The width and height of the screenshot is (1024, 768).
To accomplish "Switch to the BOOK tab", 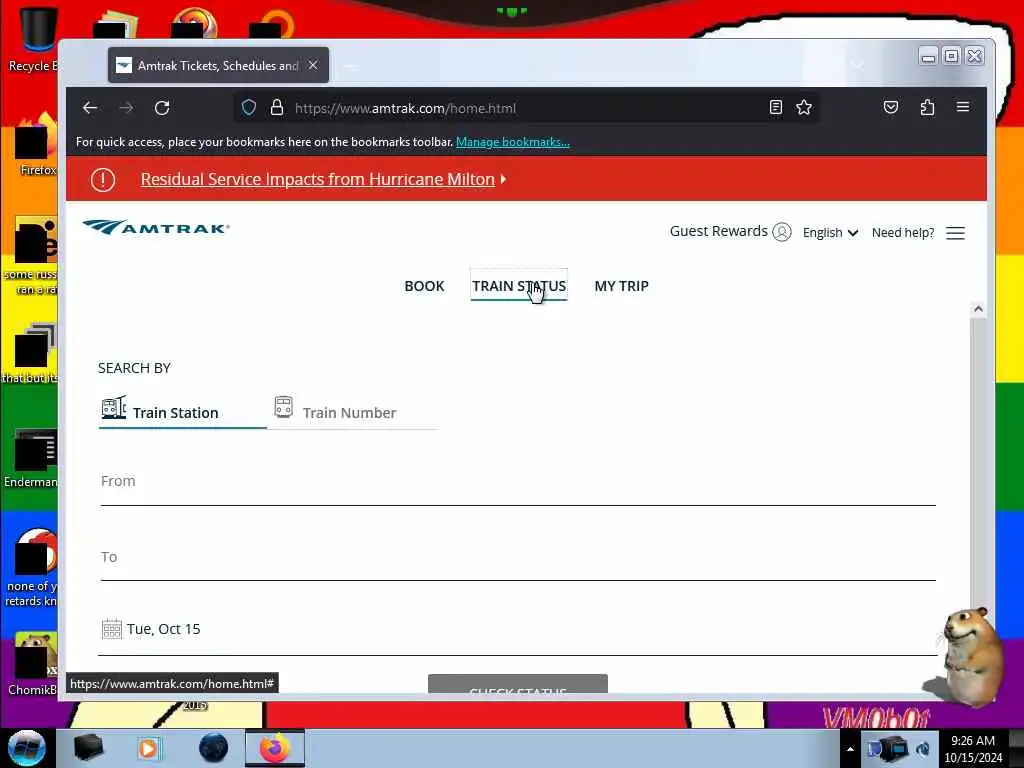I will click(x=424, y=286).
